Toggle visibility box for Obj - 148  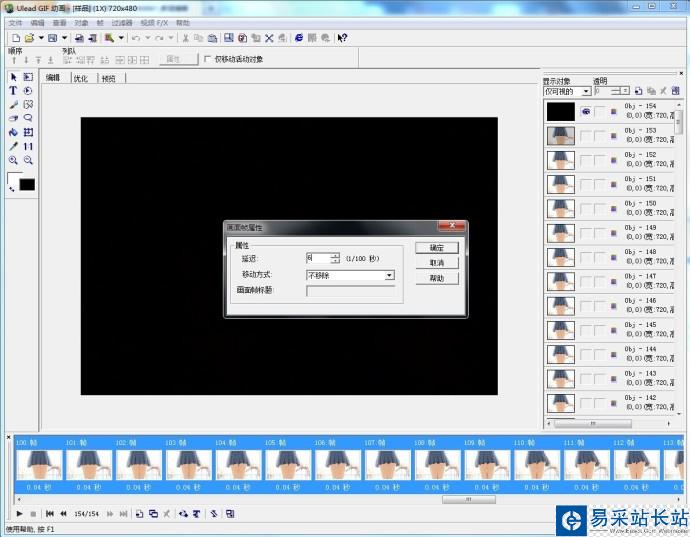[586, 257]
